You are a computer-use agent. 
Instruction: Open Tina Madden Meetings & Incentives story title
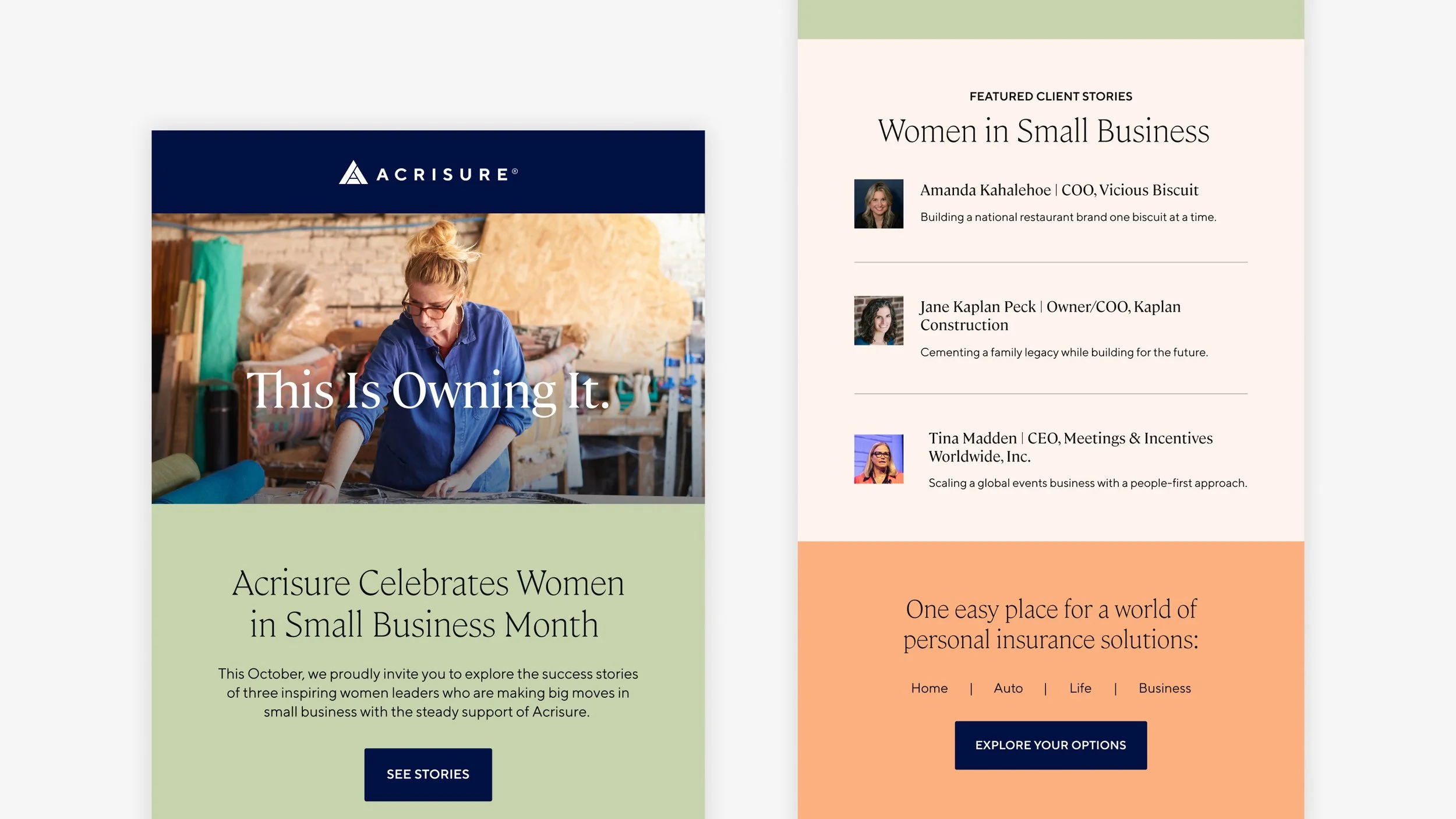[x=1070, y=447]
